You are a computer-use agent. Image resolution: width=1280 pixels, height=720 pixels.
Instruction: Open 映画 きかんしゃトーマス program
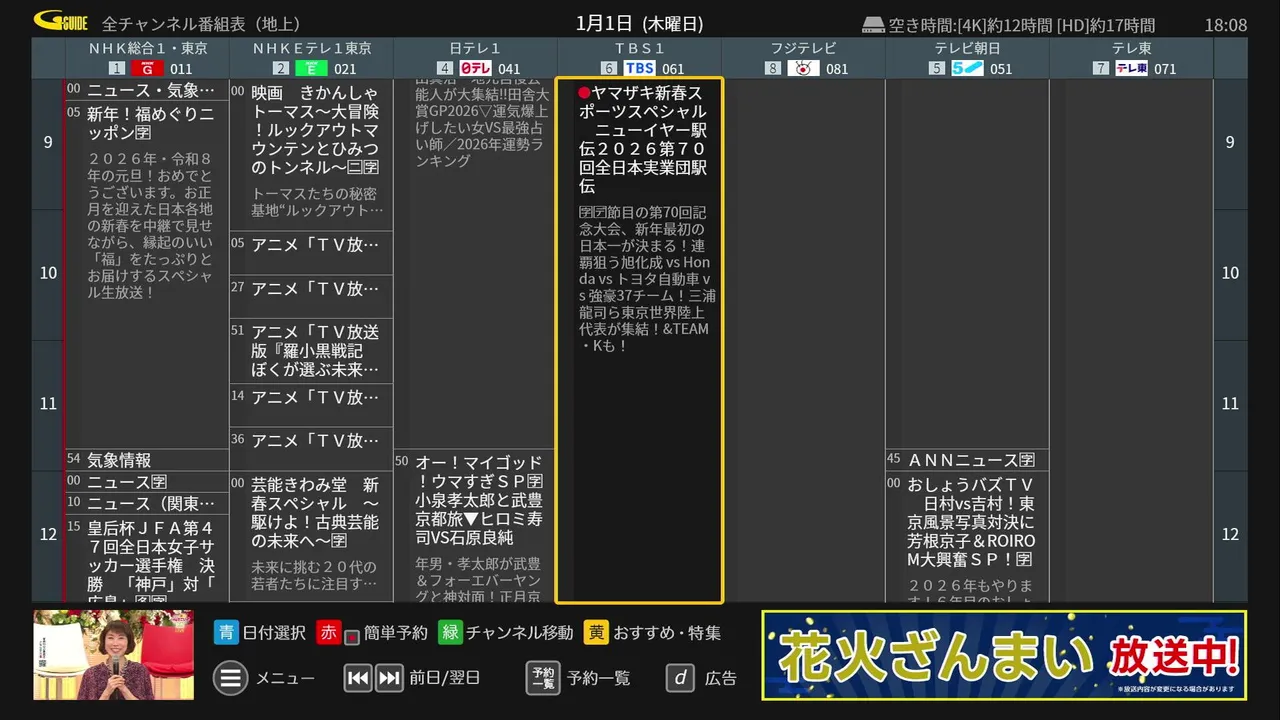(x=312, y=155)
